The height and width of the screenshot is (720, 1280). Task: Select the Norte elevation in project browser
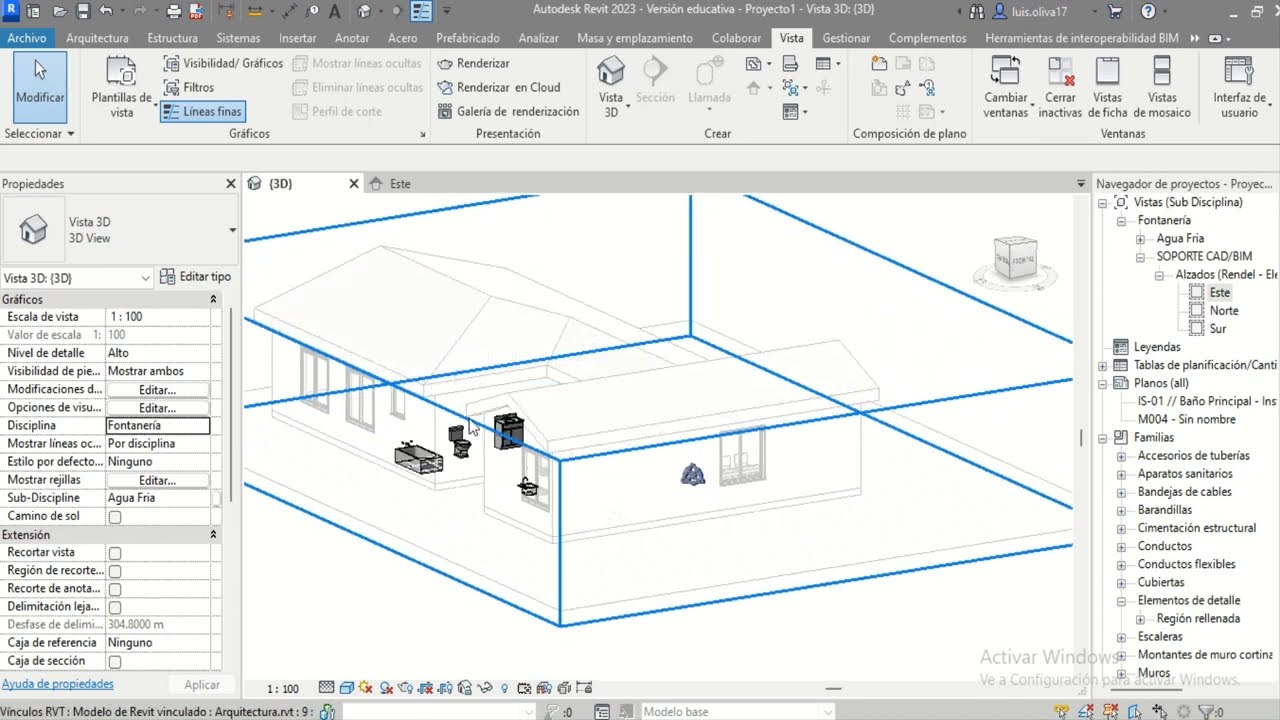coord(1224,311)
